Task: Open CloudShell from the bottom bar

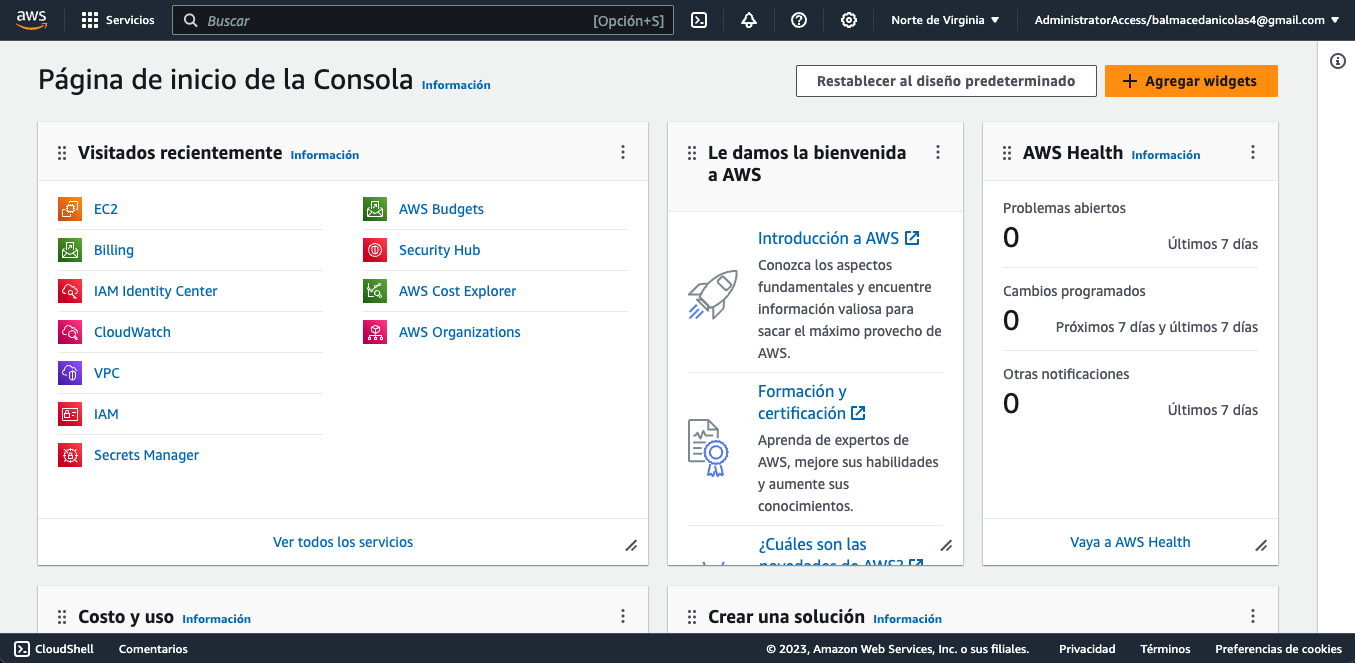Action: pos(54,649)
